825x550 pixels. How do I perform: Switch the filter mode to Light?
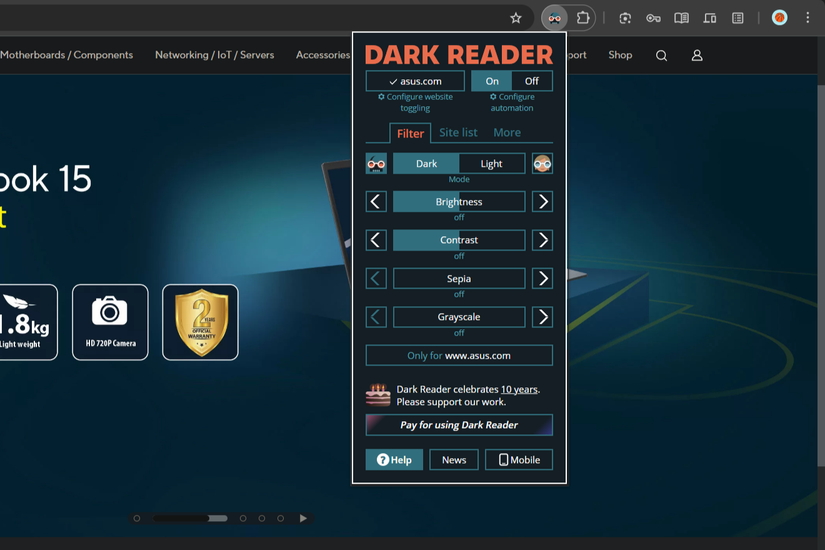click(x=491, y=164)
